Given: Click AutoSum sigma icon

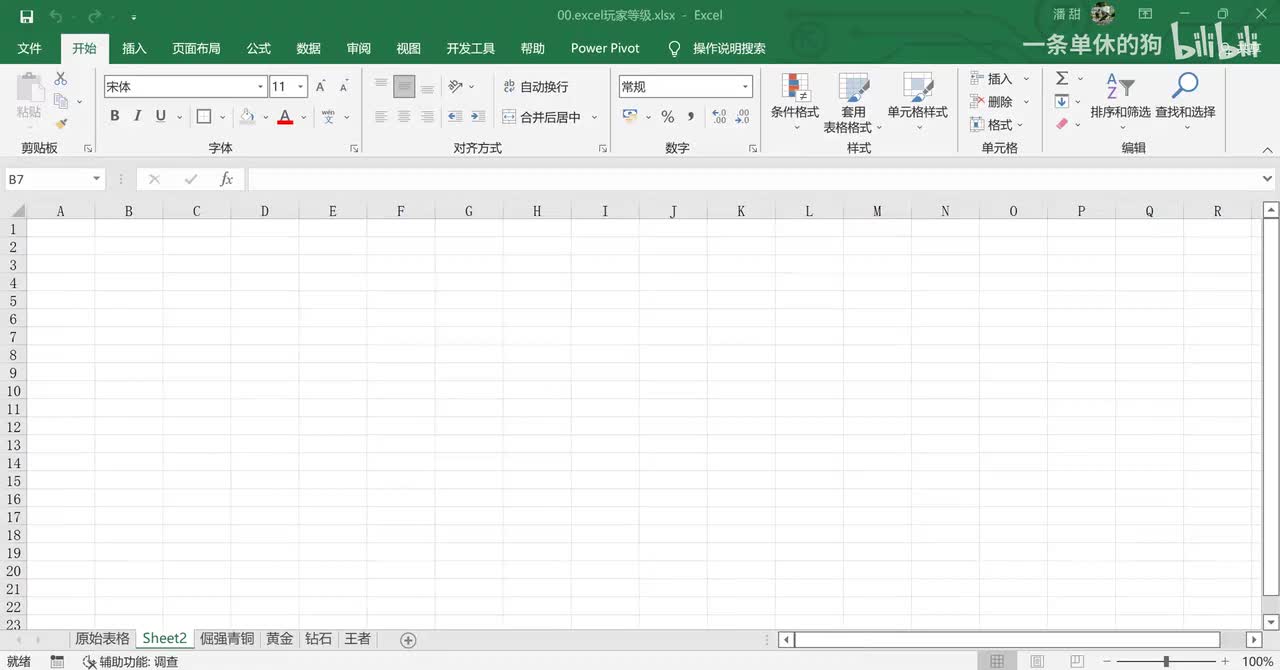Looking at the screenshot, I should (x=1062, y=78).
